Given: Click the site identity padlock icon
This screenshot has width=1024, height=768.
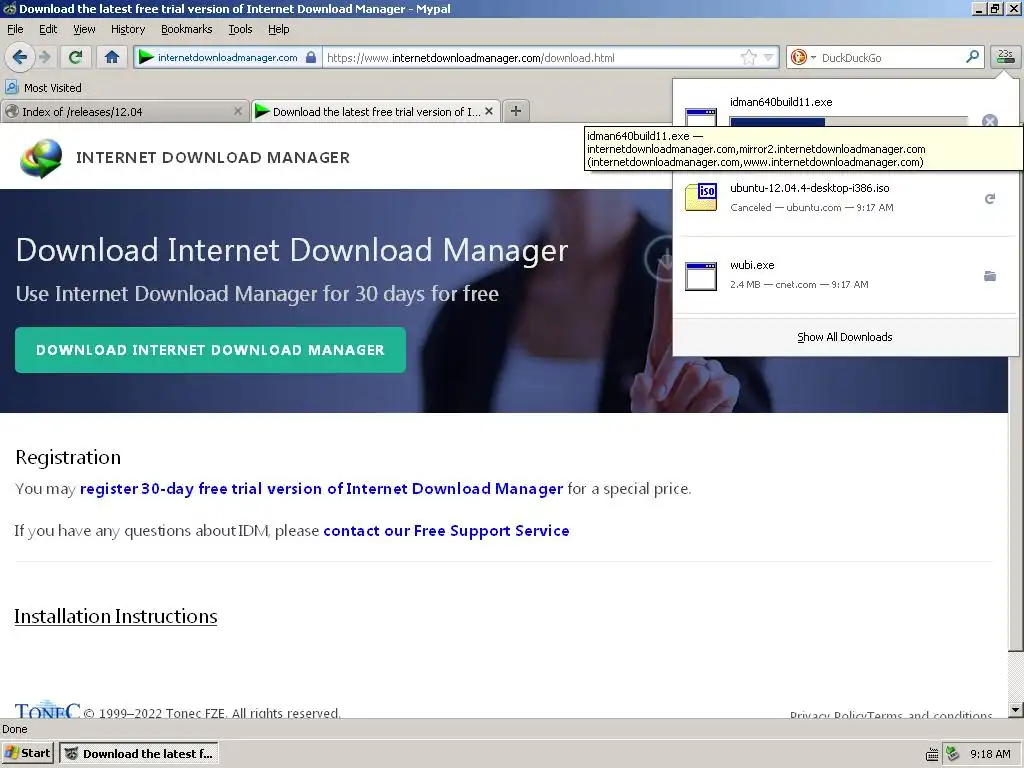Looking at the screenshot, I should click(x=312, y=57).
